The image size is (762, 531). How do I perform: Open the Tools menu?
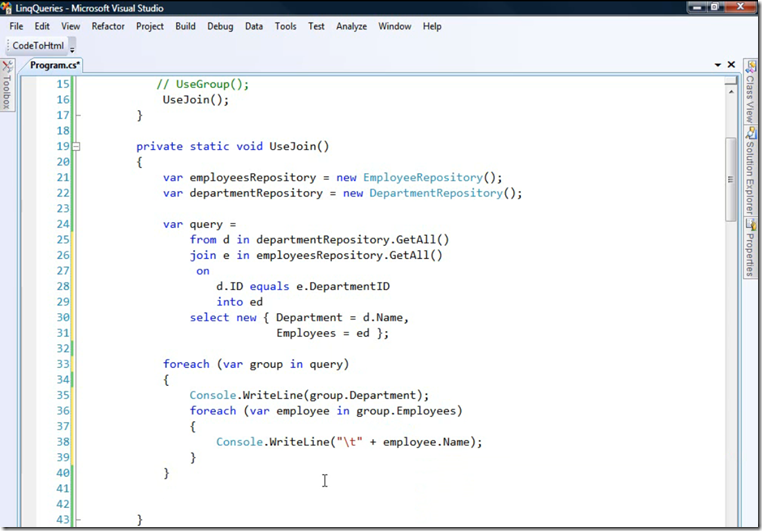(285, 26)
